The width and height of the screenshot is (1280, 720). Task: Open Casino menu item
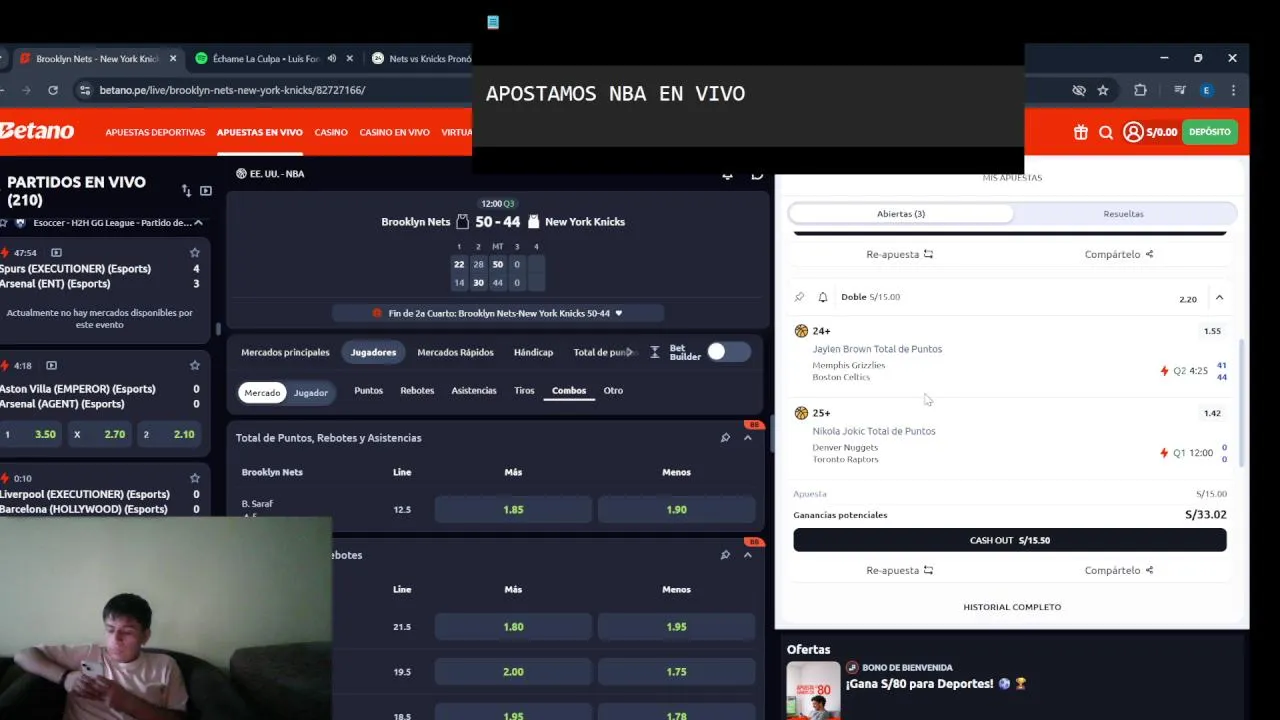click(x=331, y=132)
